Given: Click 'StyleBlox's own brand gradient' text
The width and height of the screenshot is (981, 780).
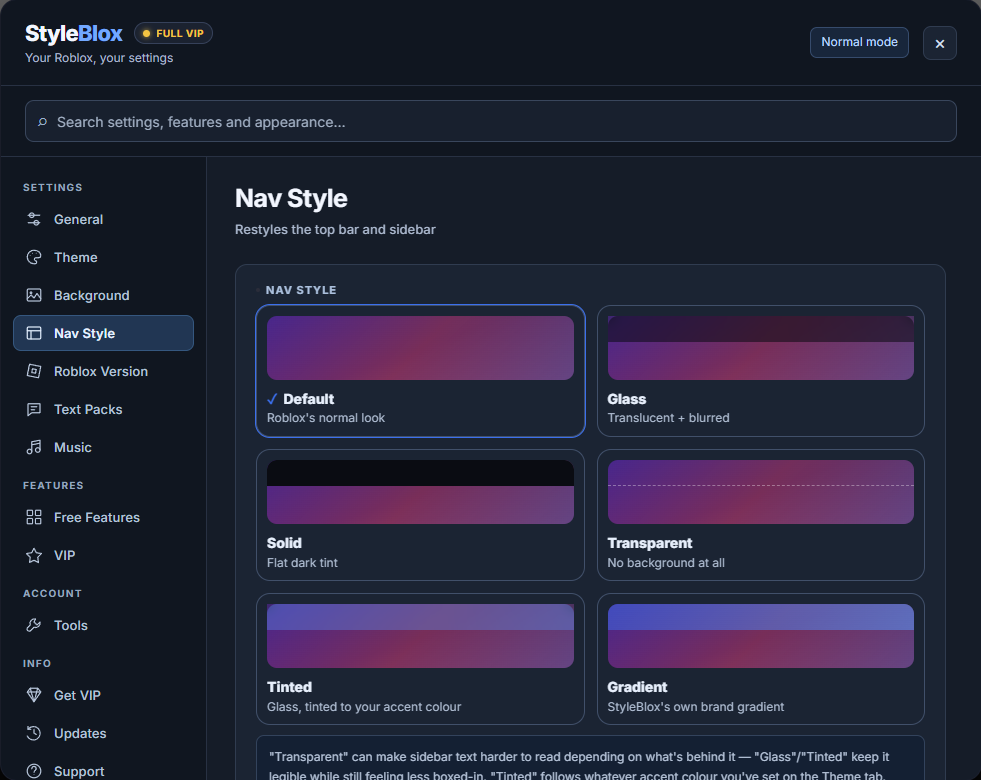Looking at the screenshot, I should tap(695, 706).
